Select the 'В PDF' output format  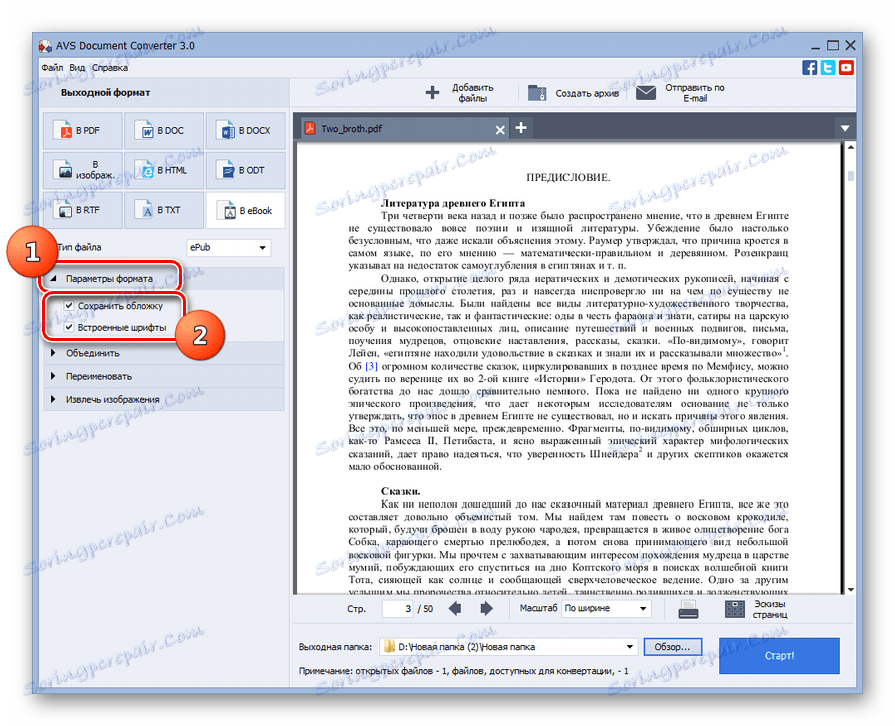[82, 131]
